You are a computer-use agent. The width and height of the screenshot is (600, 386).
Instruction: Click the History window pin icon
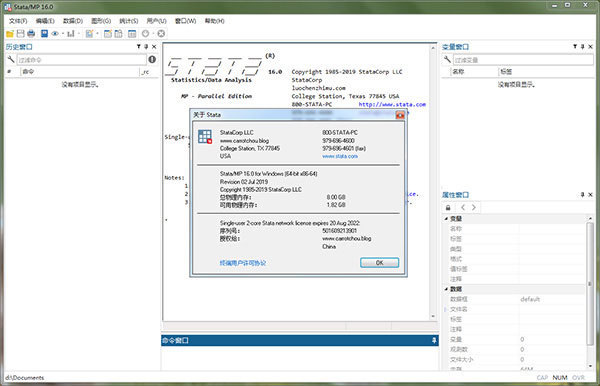click(x=146, y=46)
